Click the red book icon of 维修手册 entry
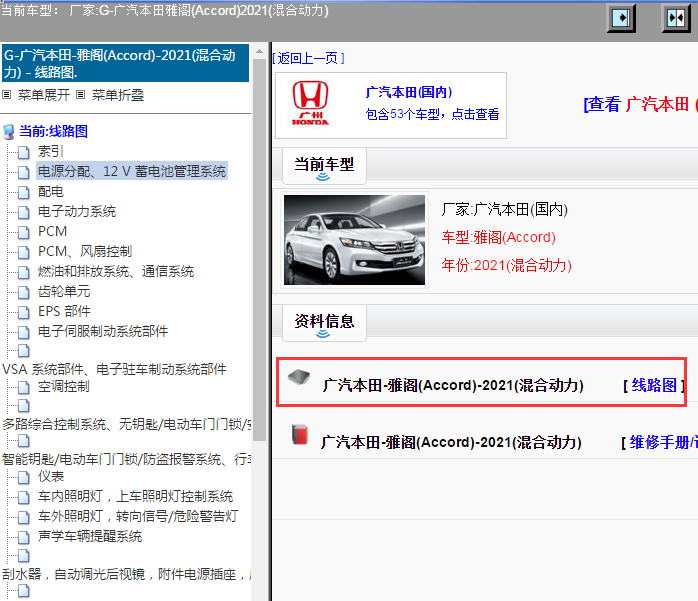The width and height of the screenshot is (698, 601). [300, 434]
